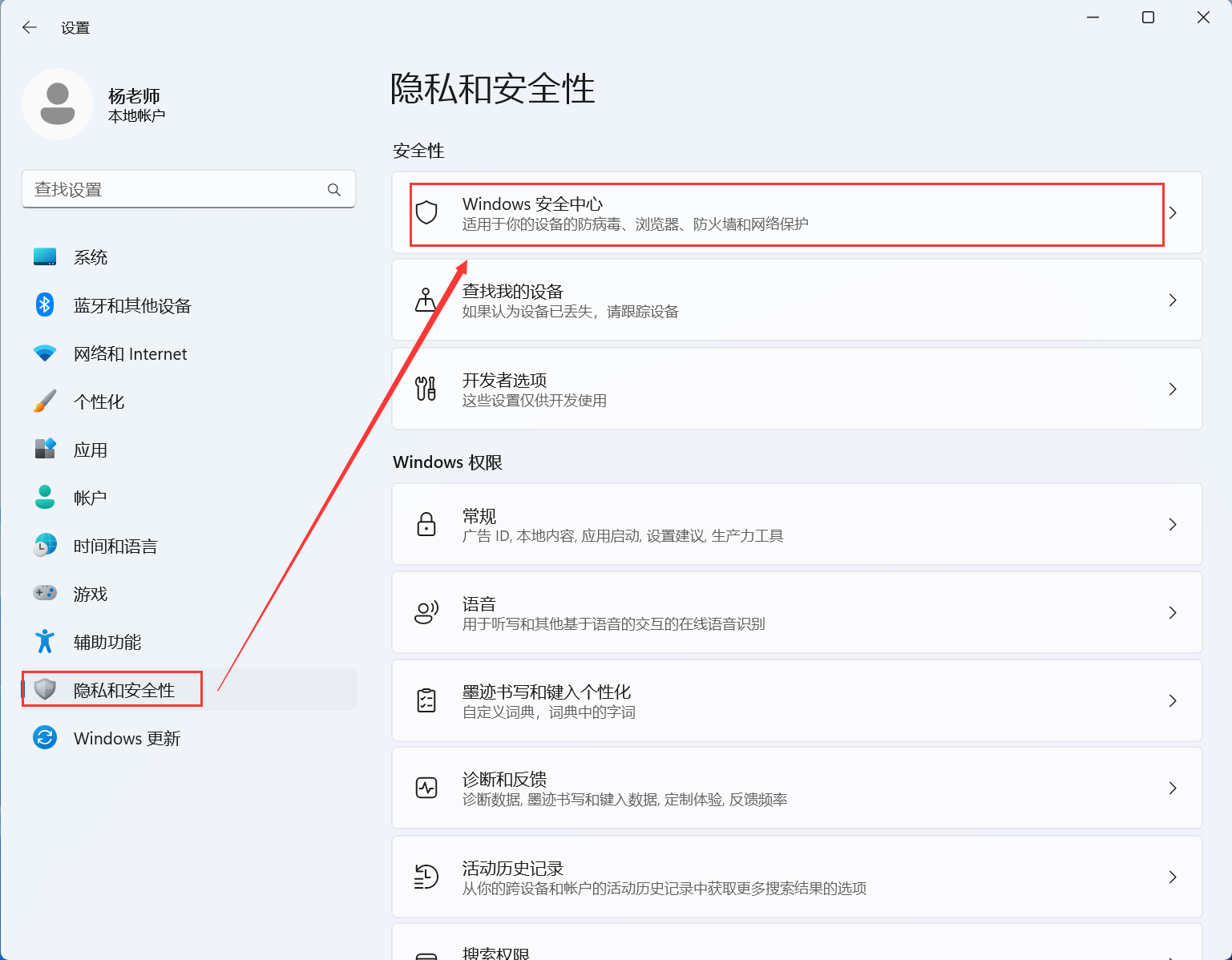Go to Windows 更新
The width and height of the screenshot is (1232, 960).
(189, 738)
